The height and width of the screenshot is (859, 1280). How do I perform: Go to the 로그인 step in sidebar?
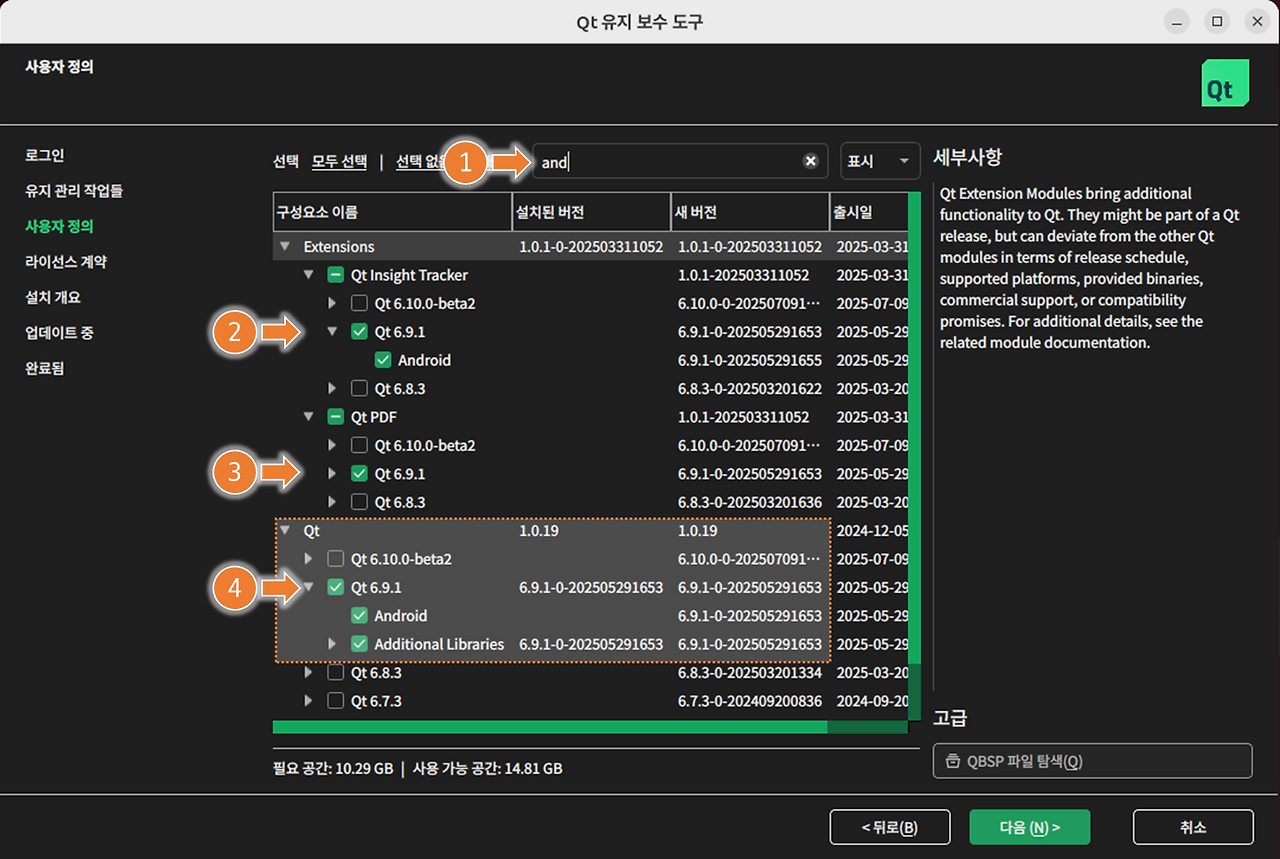tap(45, 156)
